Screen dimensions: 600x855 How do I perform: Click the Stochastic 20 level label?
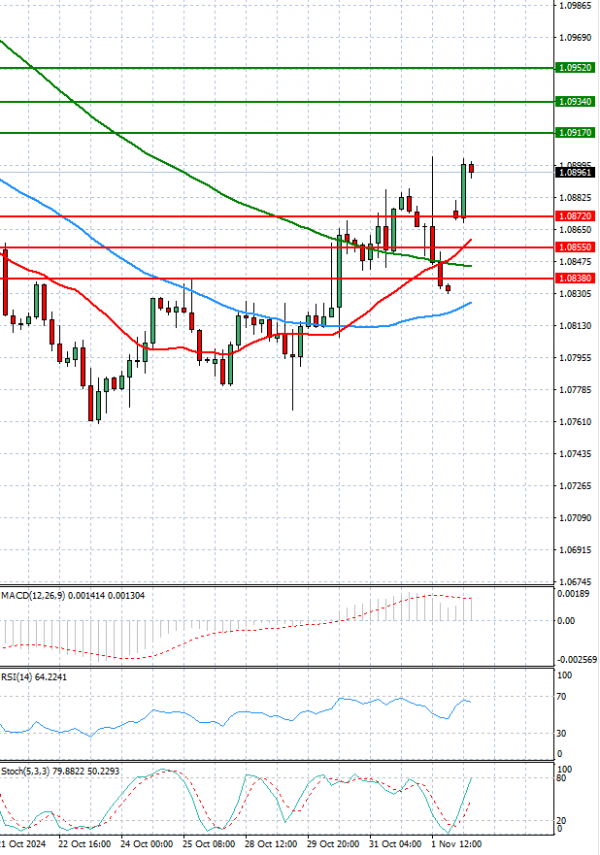coord(561,821)
